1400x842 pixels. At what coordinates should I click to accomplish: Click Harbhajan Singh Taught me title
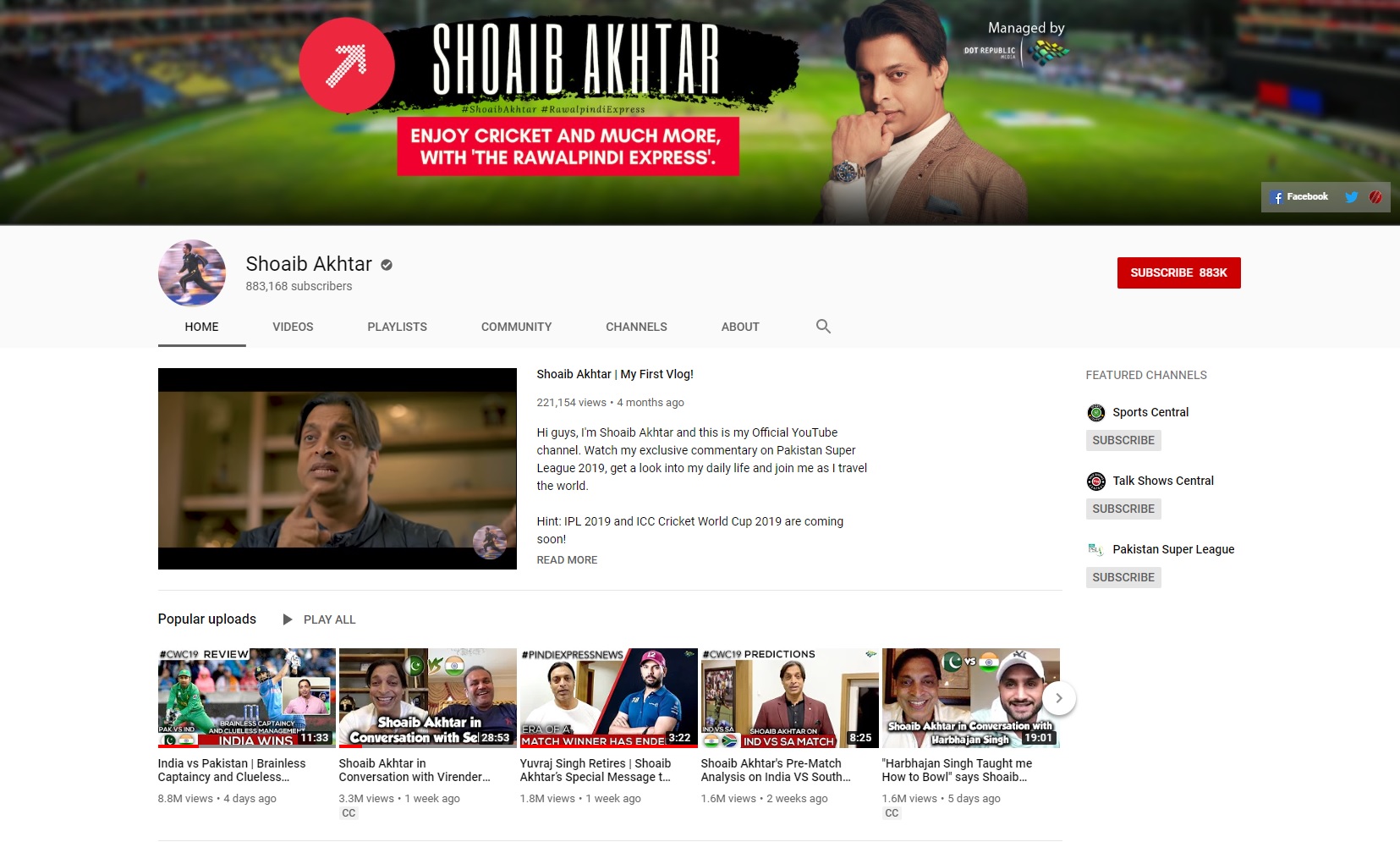957,770
